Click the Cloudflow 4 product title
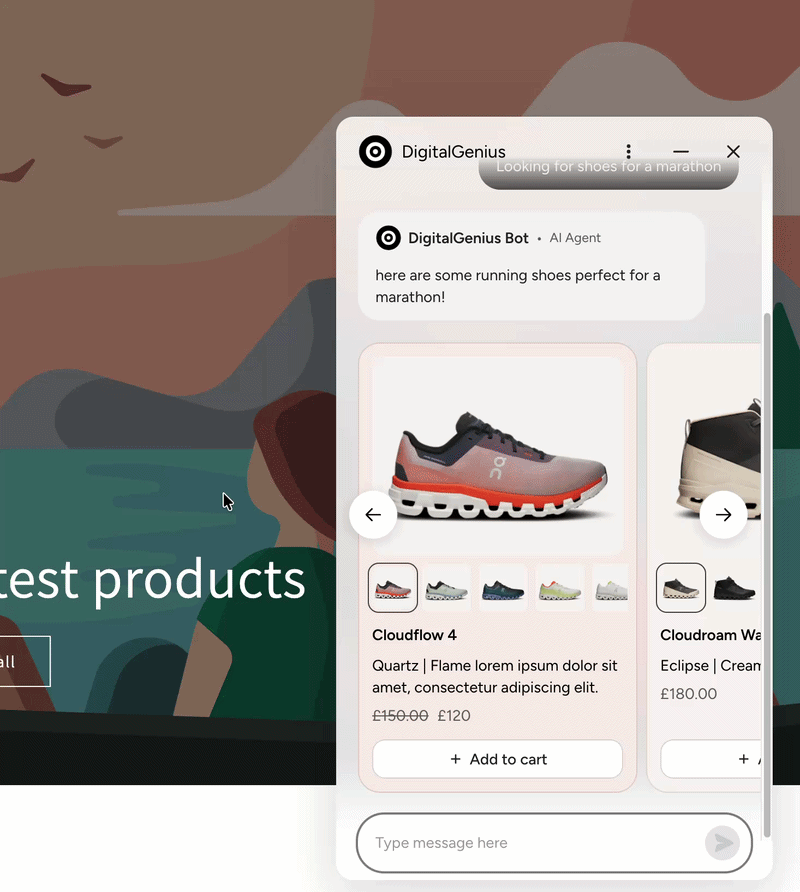This screenshot has height=892, width=800. (x=414, y=635)
